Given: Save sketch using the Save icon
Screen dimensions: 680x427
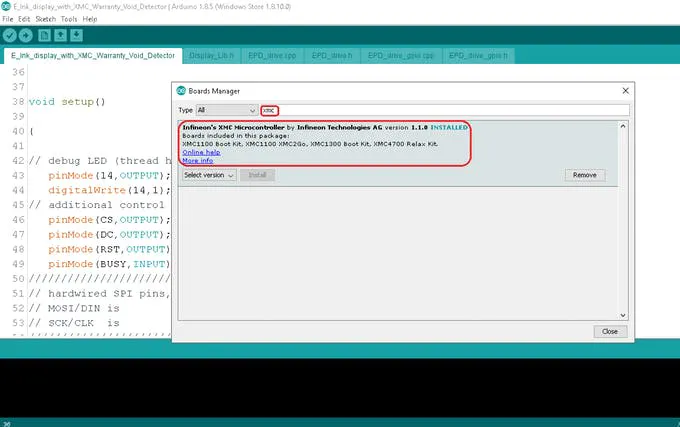Looking at the screenshot, I should [x=76, y=36].
